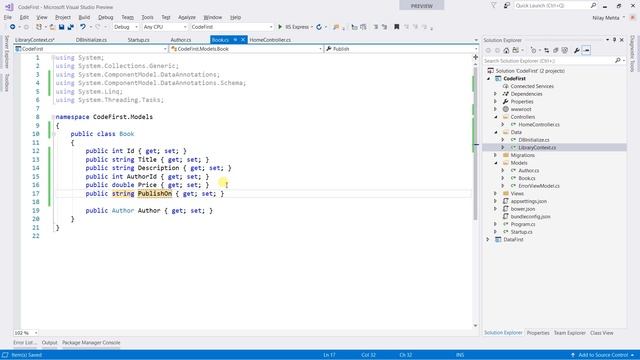
Task: Click the Save All icon
Action: tap(71, 27)
